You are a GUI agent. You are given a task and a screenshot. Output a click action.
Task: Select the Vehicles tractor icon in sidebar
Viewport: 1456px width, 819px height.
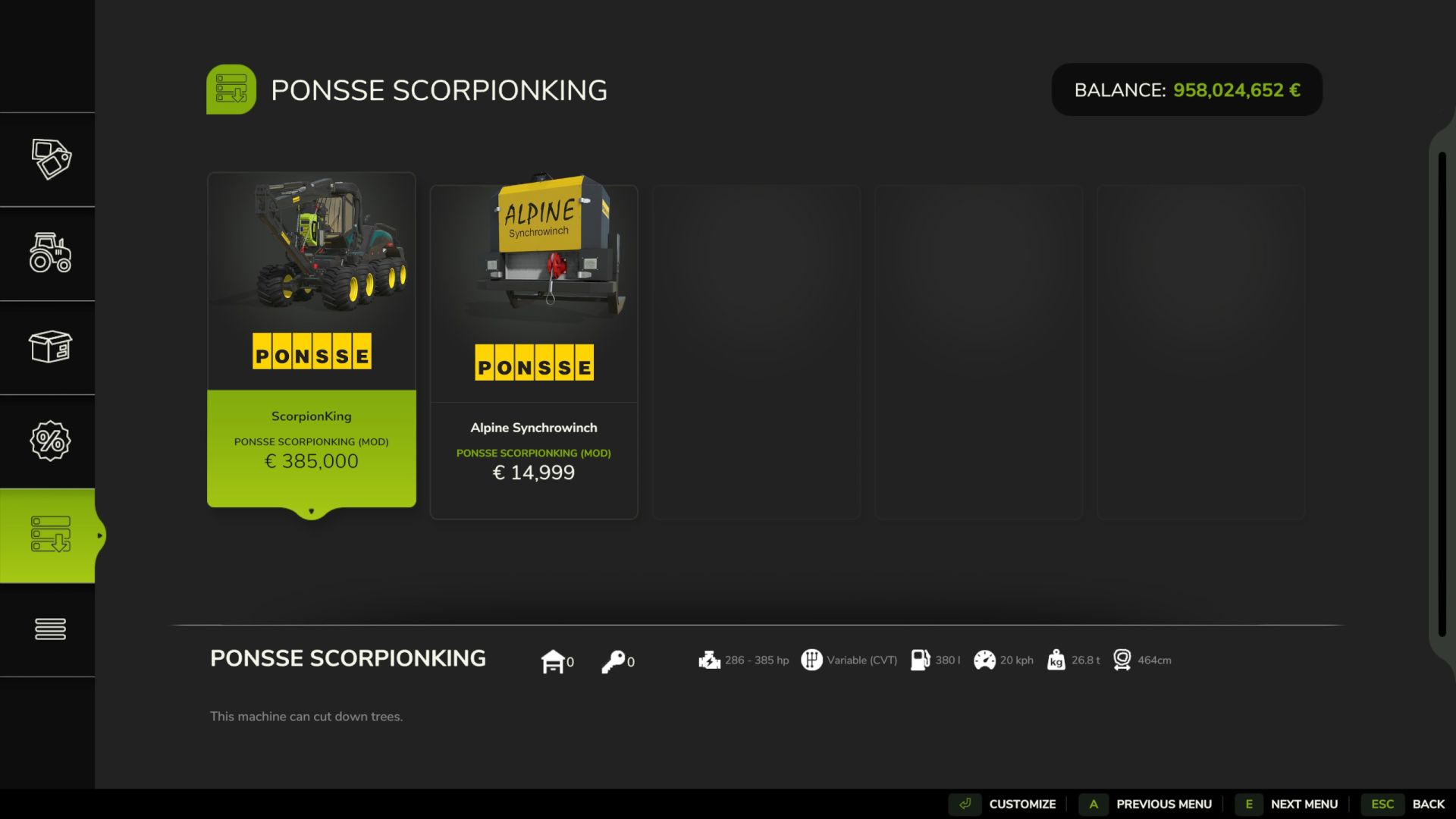click(49, 256)
